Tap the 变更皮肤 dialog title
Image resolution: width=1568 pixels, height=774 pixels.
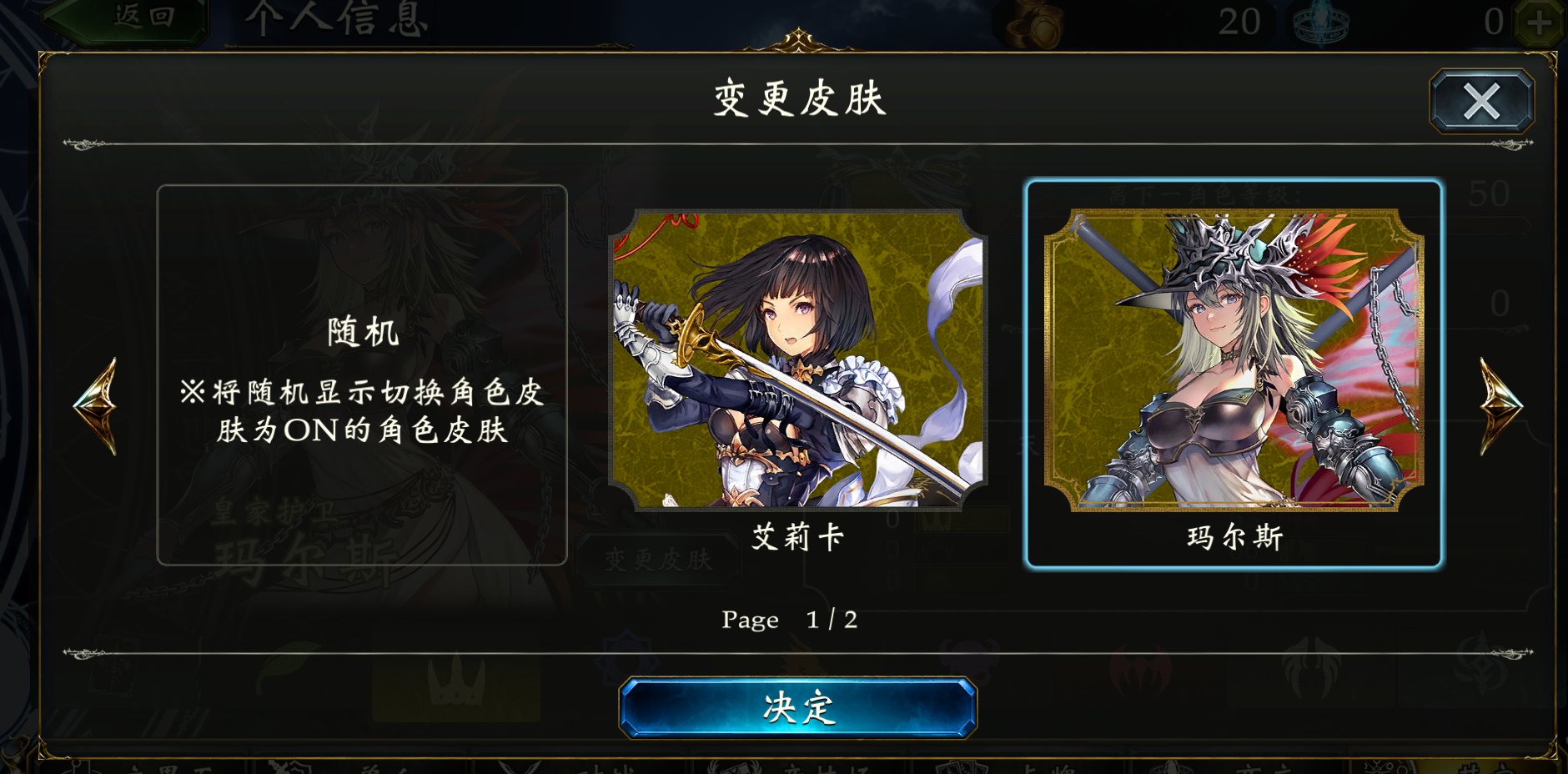pyautogui.click(x=799, y=98)
